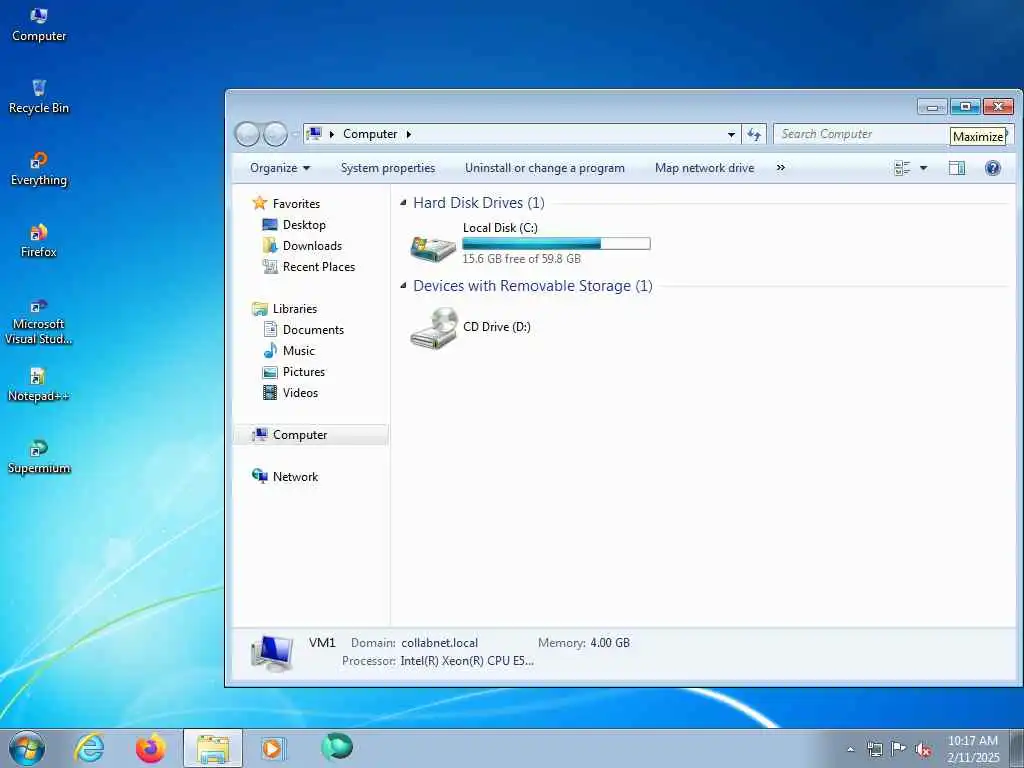Expand the arrow after Computer in address bar
The width and height of the screenshot is (1024, 768).
(x=409, y=134)
